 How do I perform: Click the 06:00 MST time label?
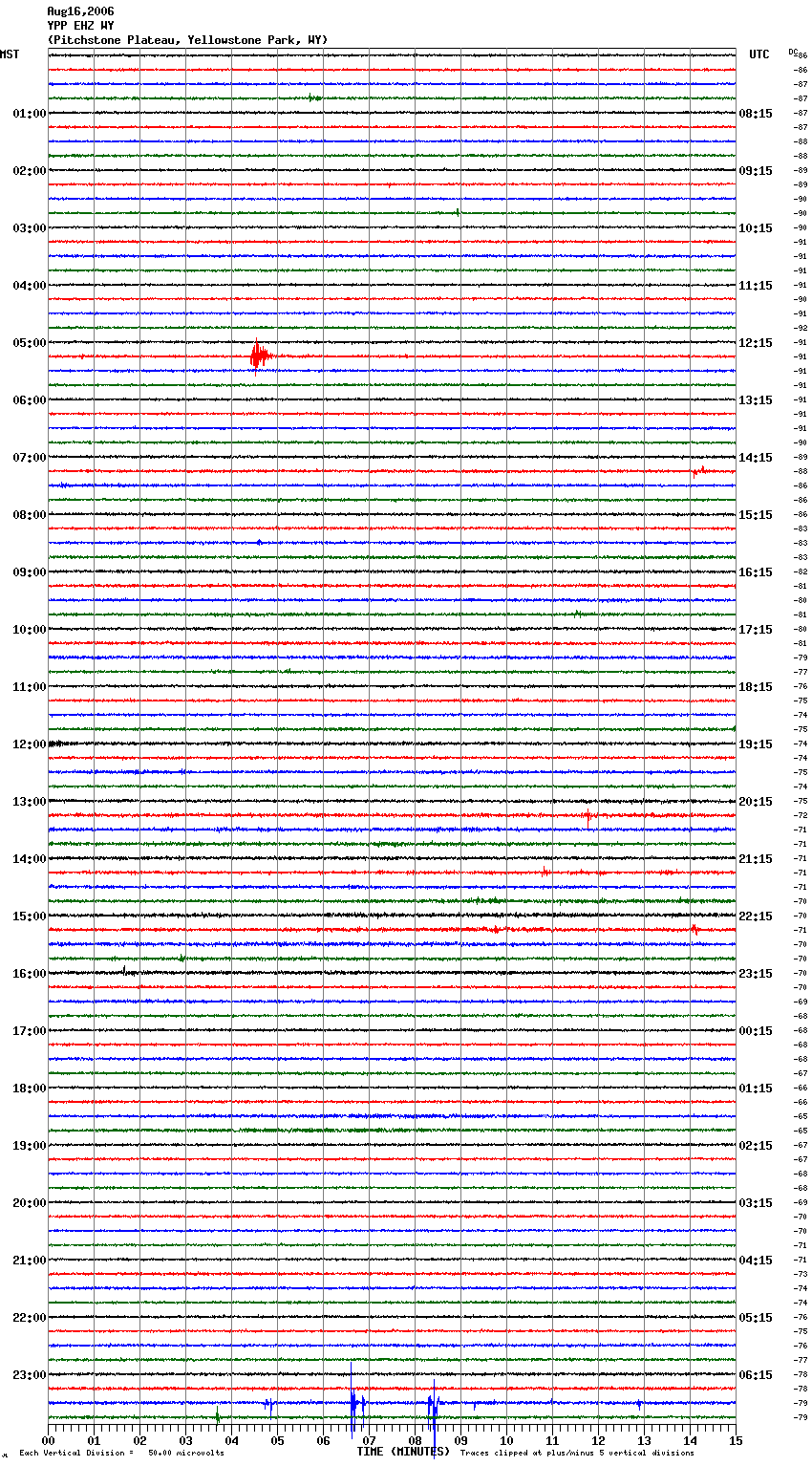coord(29,400)
